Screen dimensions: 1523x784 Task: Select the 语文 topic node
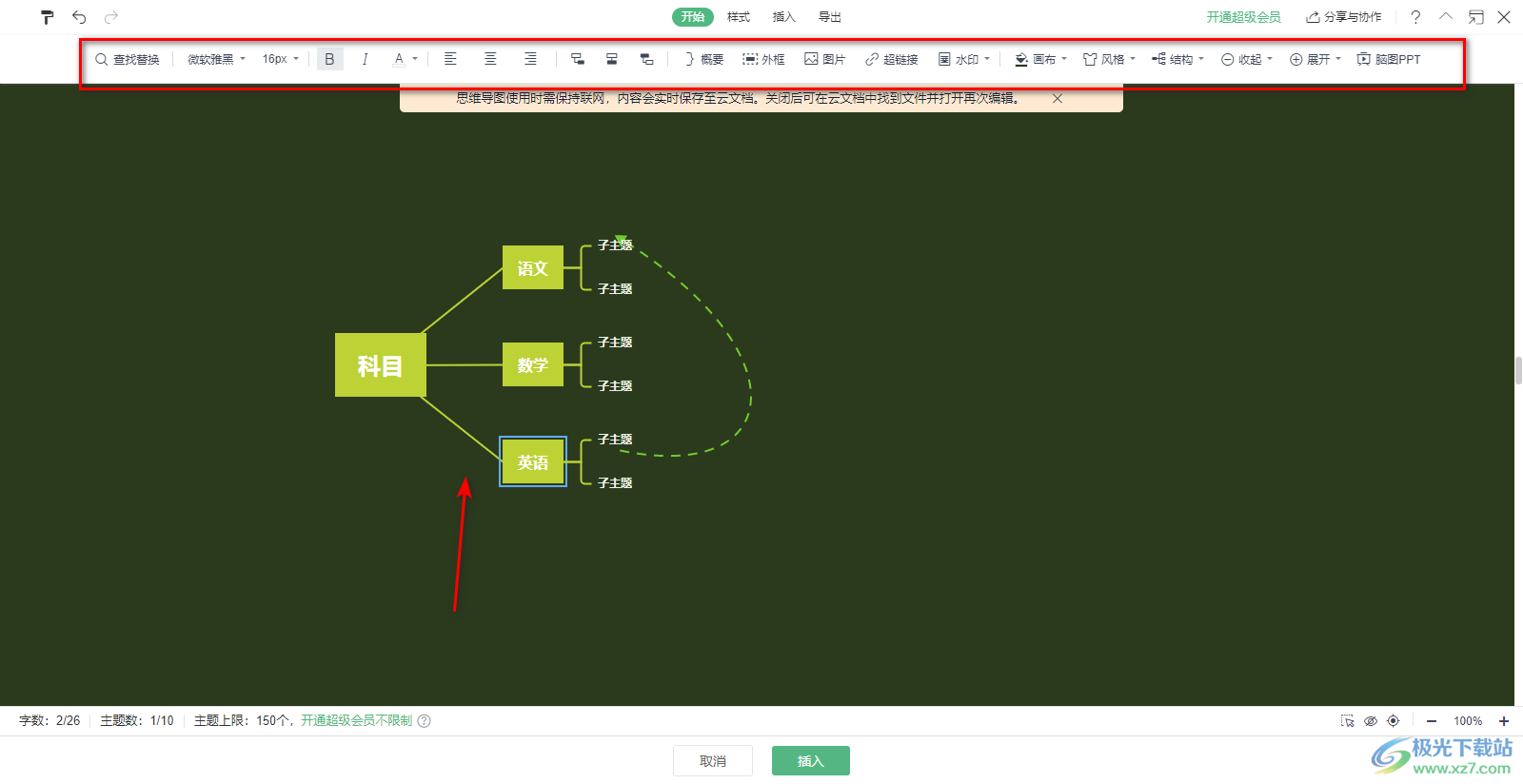(x=533, y=267)
